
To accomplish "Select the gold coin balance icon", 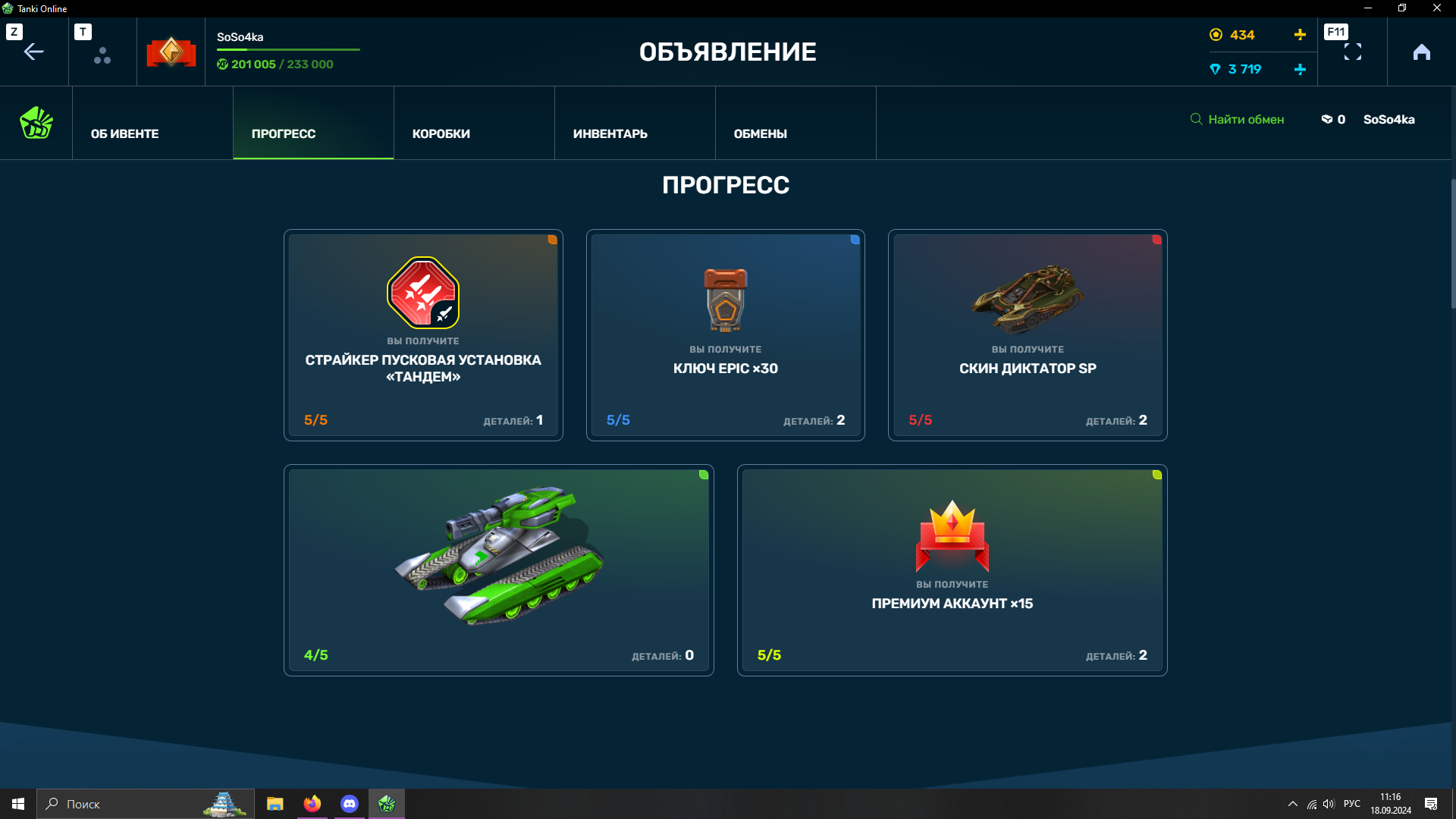I will (1216, 35).
